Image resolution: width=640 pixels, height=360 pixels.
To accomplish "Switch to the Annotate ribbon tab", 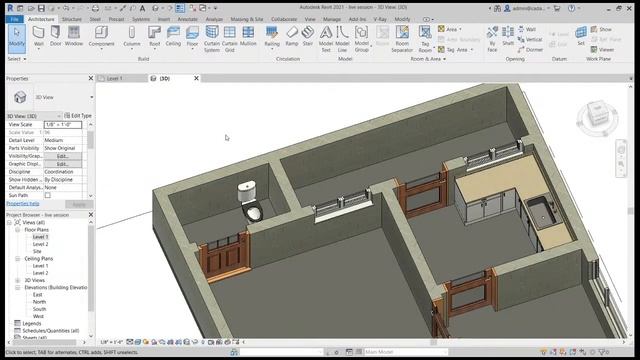I will pos(187,19).
